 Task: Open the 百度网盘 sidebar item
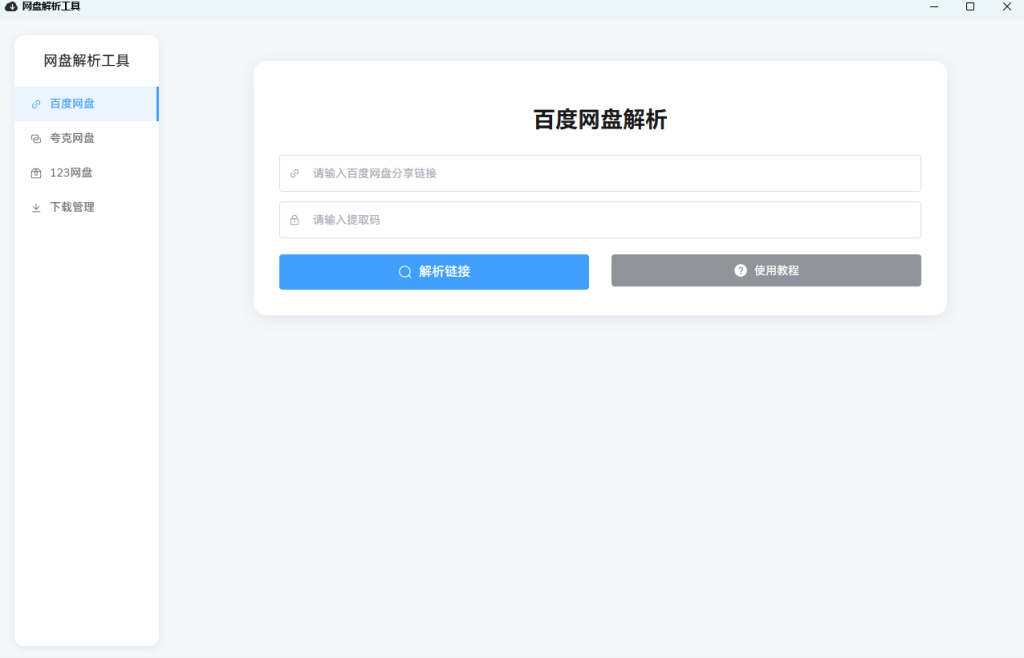pos(86,104)
